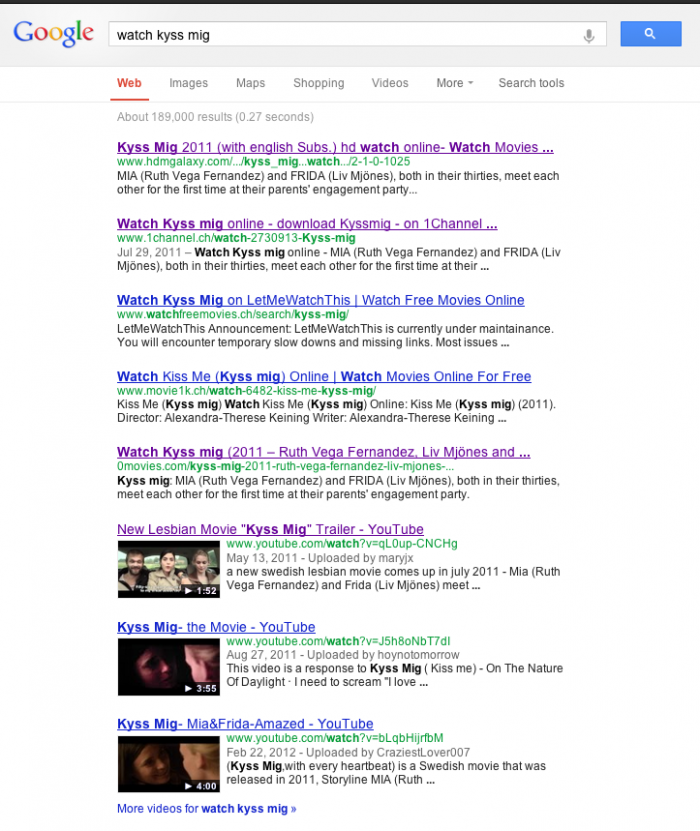Focus the search box containing 'watch kyss mig'
700x831 pixels.
(x=357, y=34)
